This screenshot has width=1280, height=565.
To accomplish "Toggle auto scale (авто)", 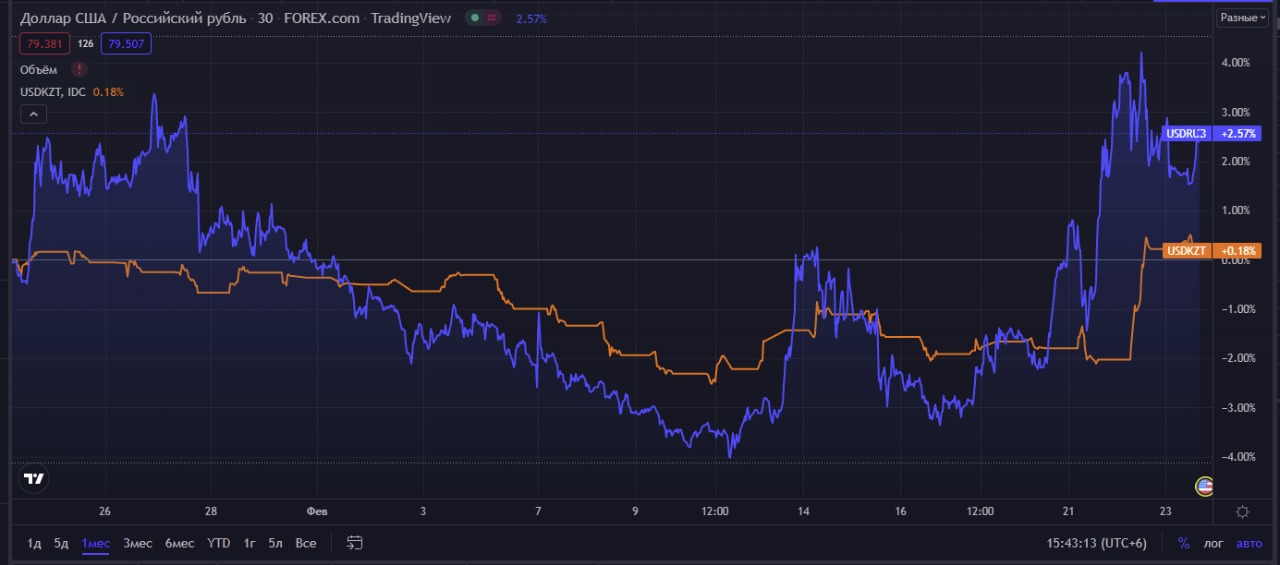I will [x=1249, y=543].
